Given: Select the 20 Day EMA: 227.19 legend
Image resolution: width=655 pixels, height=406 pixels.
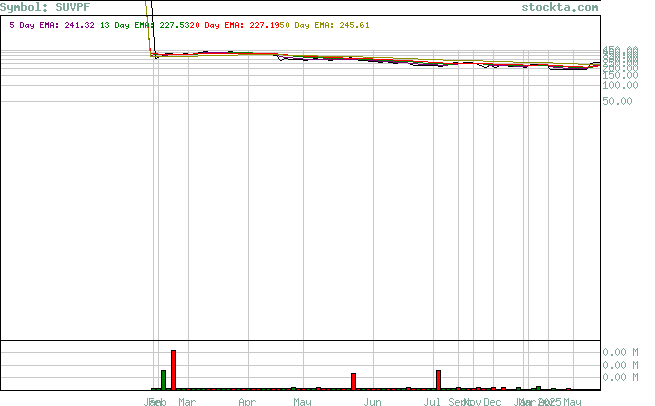Looking at the screenshot, I should (237, 25).
